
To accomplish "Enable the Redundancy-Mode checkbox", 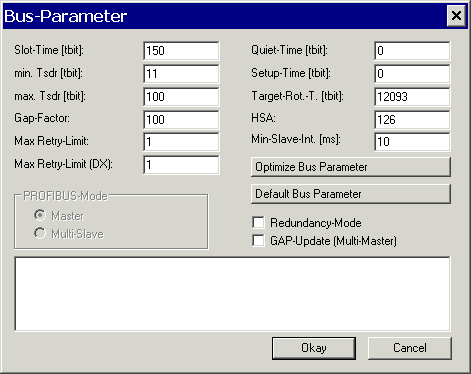I will [x=259, y=223].
